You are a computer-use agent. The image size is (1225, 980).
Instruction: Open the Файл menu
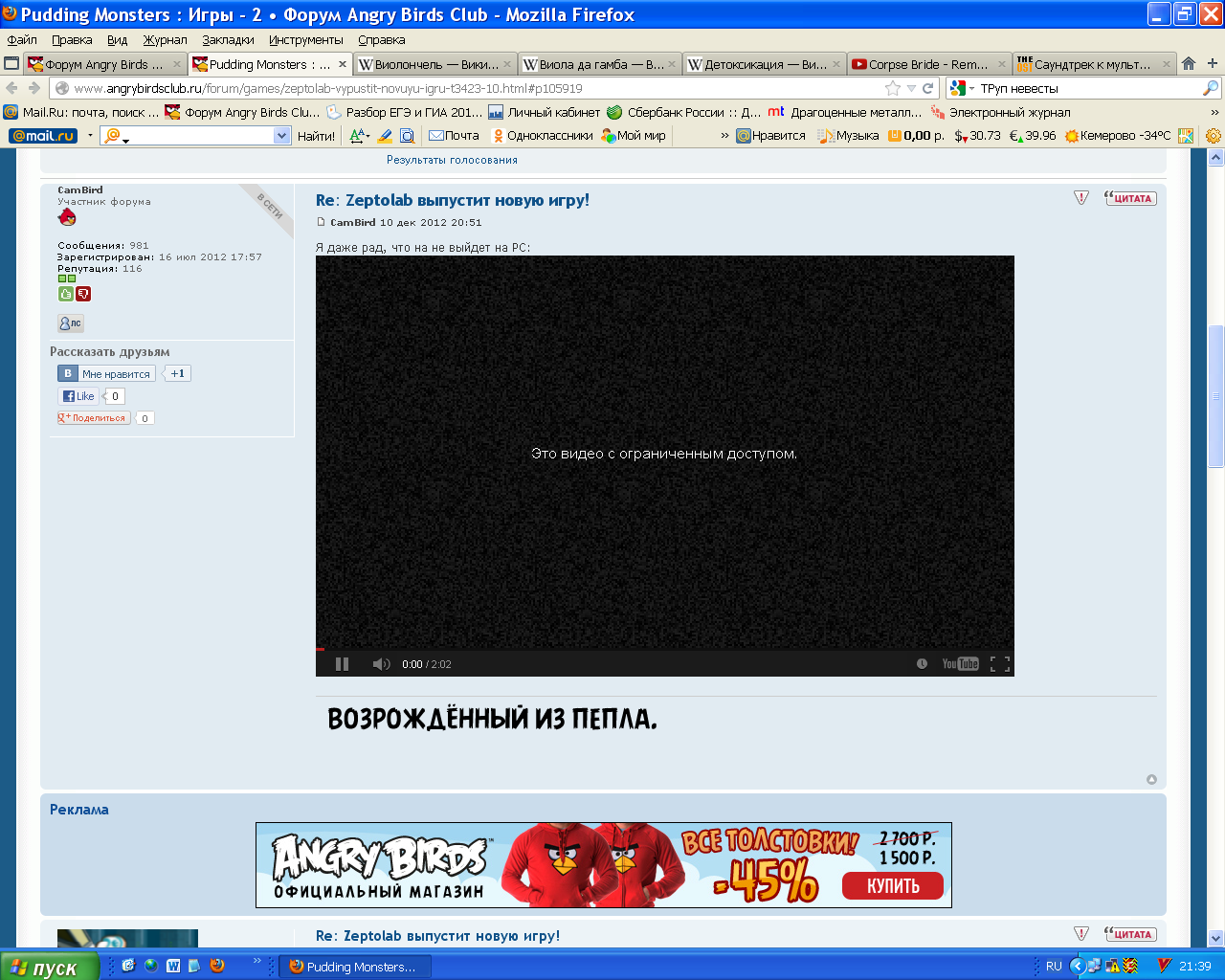point(22,40)
